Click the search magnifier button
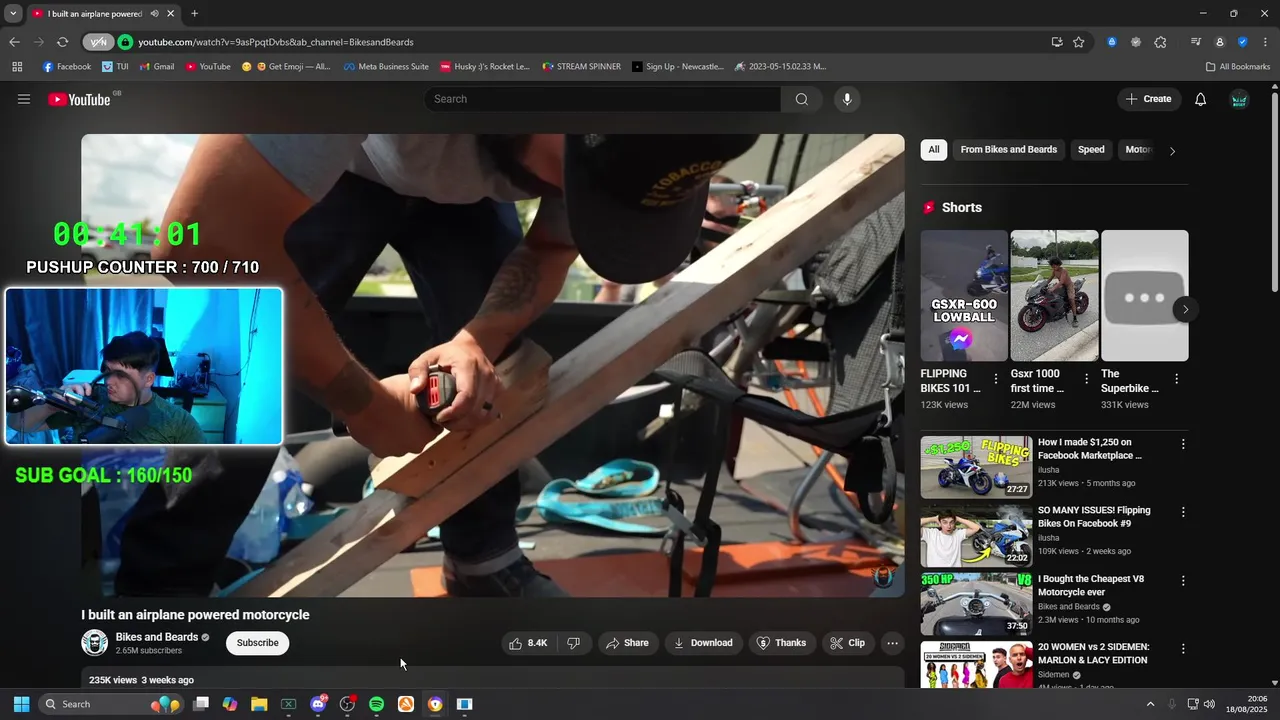Screen dimensions: 1280x720 coord(802,99)
